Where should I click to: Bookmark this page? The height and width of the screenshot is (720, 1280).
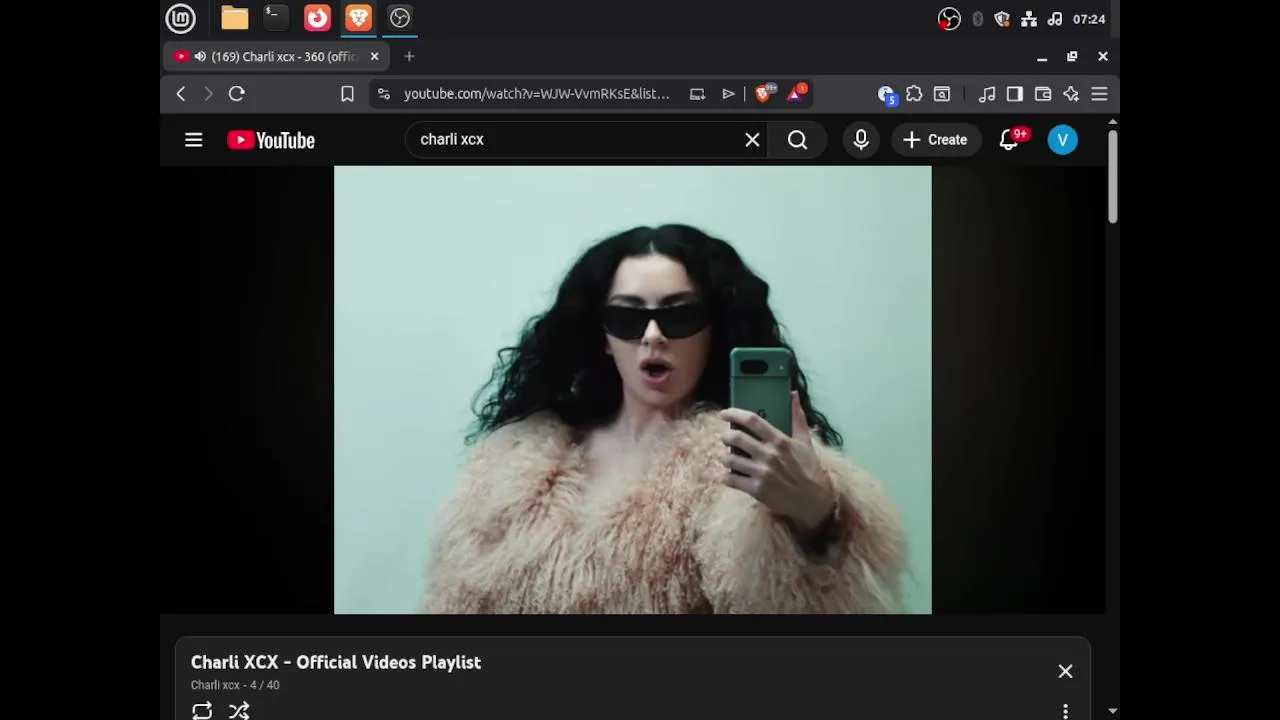pyautogui.click(x=347, y=94)
